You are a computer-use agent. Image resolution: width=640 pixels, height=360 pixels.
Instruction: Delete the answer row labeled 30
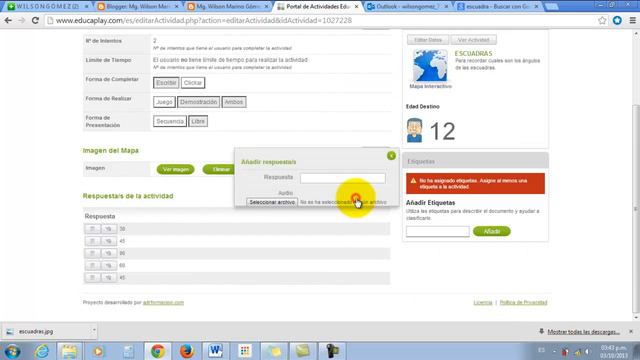[92, 229]
